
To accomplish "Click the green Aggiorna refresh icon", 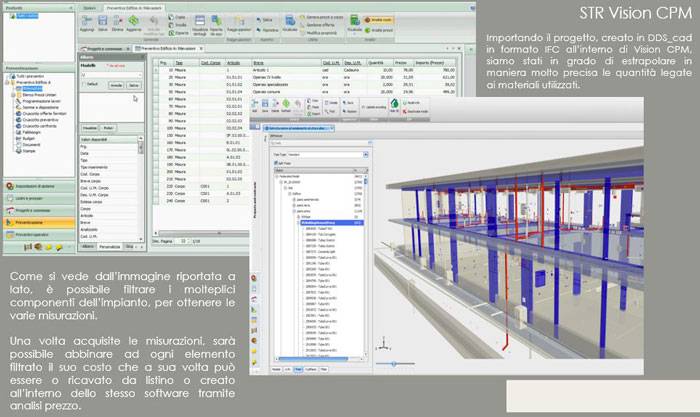I will (x=133, y=21).
